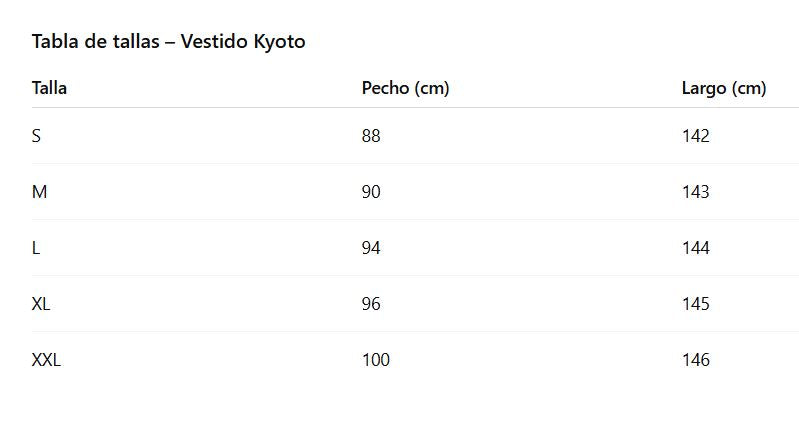Click the chest value 100 for size XXL
This screenshot has width=799, height=439.
click(375, 360)
